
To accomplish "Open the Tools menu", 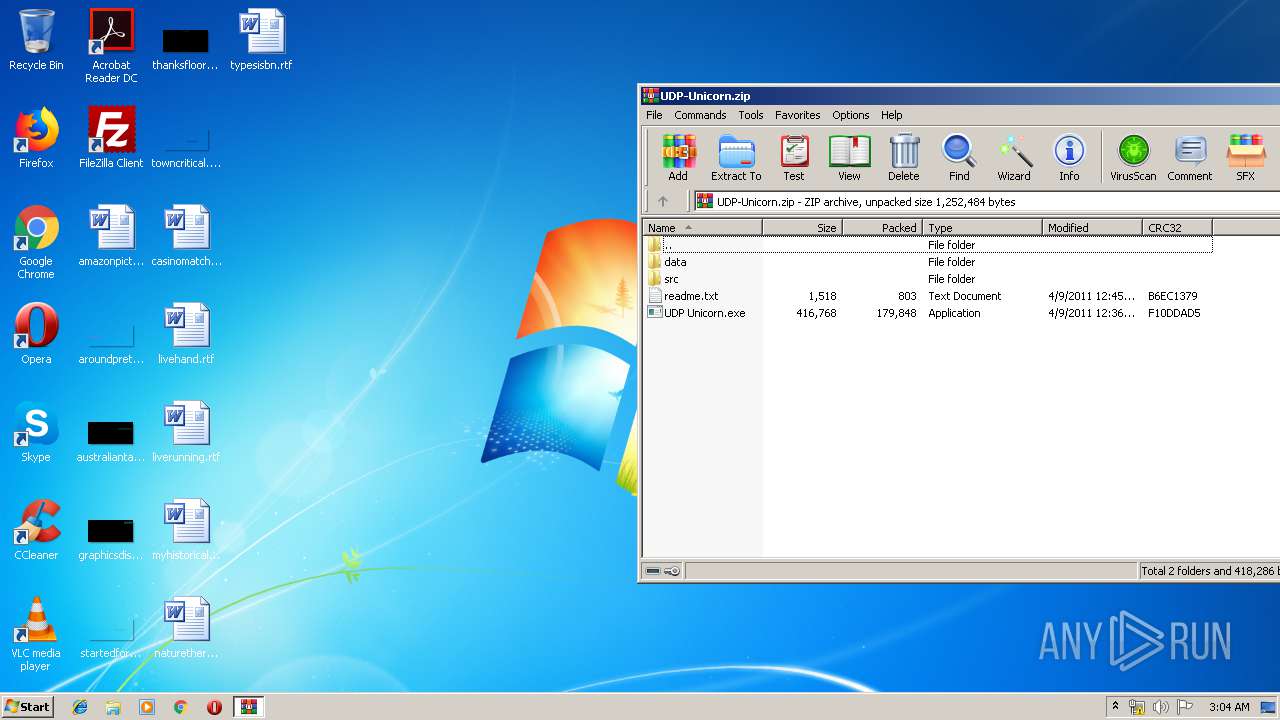I will (x=751, y=115).
